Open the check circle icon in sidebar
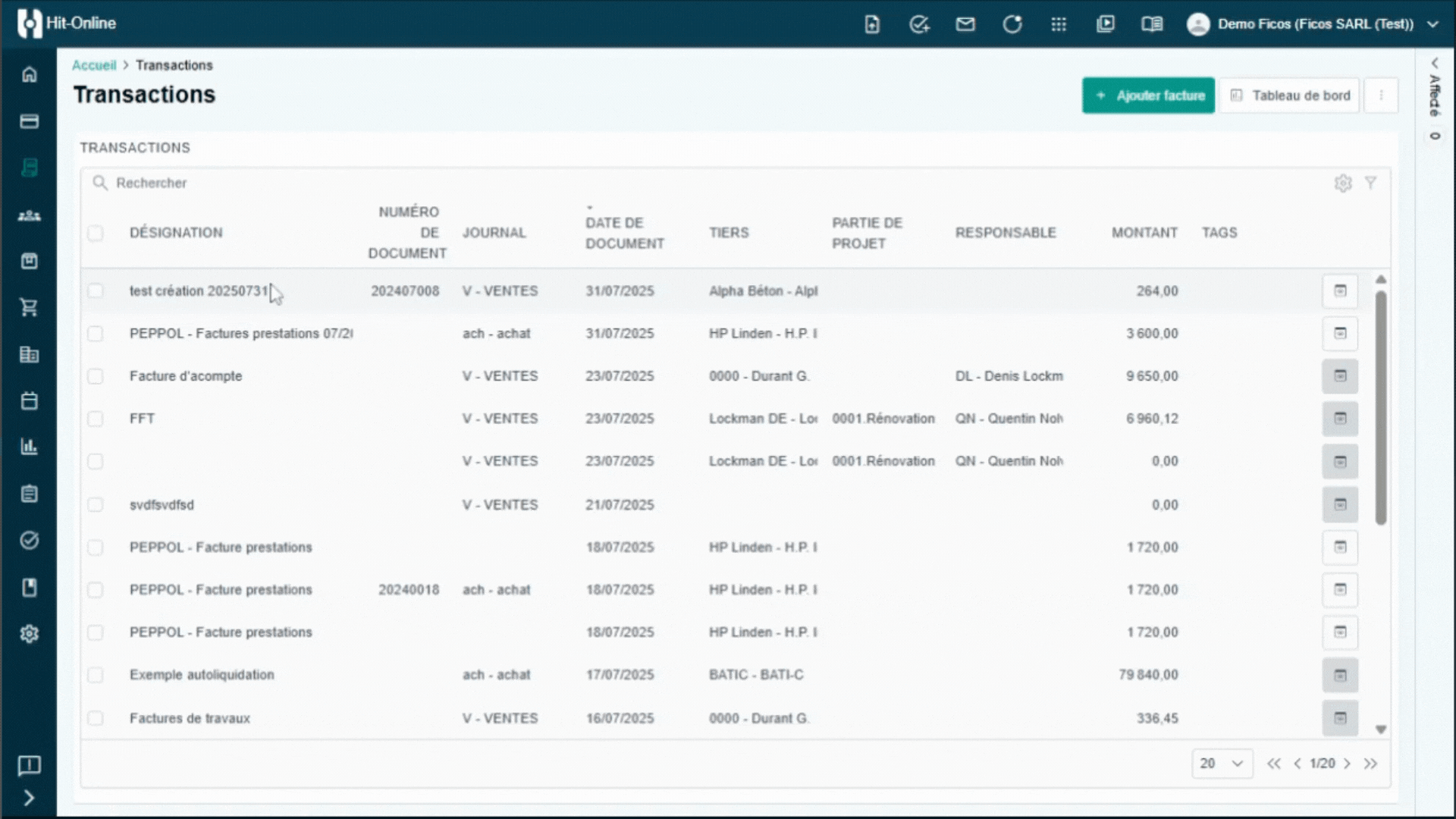The image size is (1456, 819). 29,541
